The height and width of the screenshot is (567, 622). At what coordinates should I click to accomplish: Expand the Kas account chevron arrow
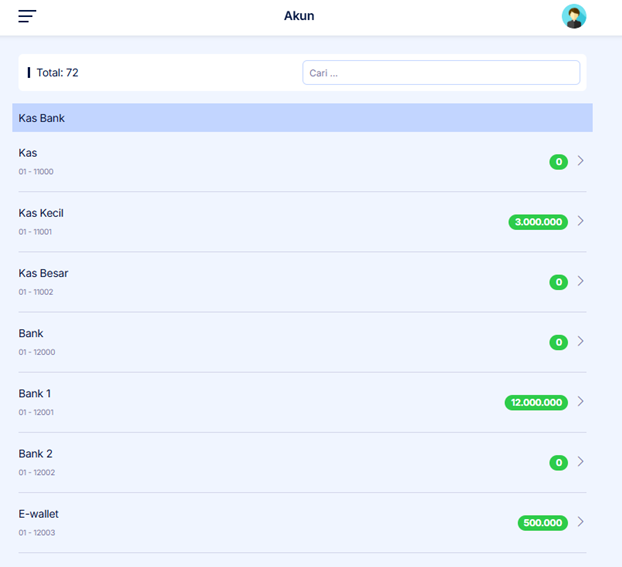pos(581,161)
